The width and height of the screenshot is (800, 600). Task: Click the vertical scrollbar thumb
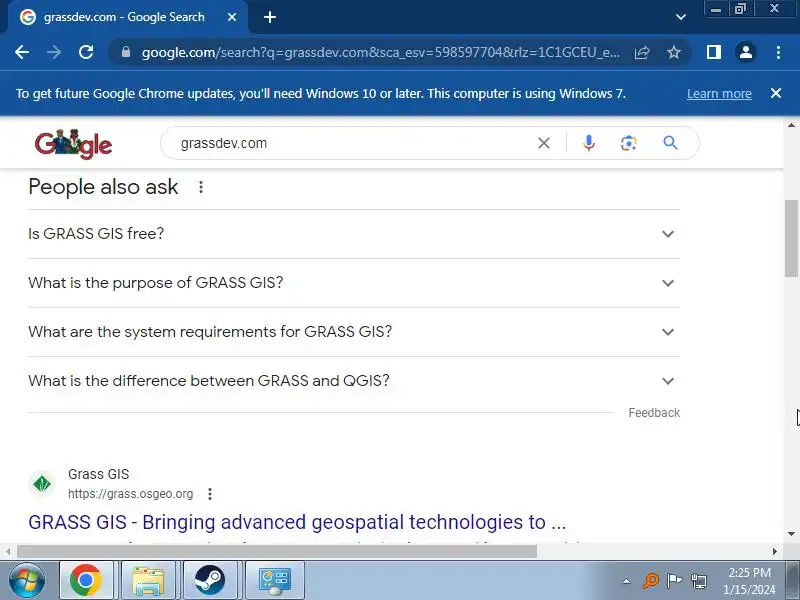[x=791, y=238]
